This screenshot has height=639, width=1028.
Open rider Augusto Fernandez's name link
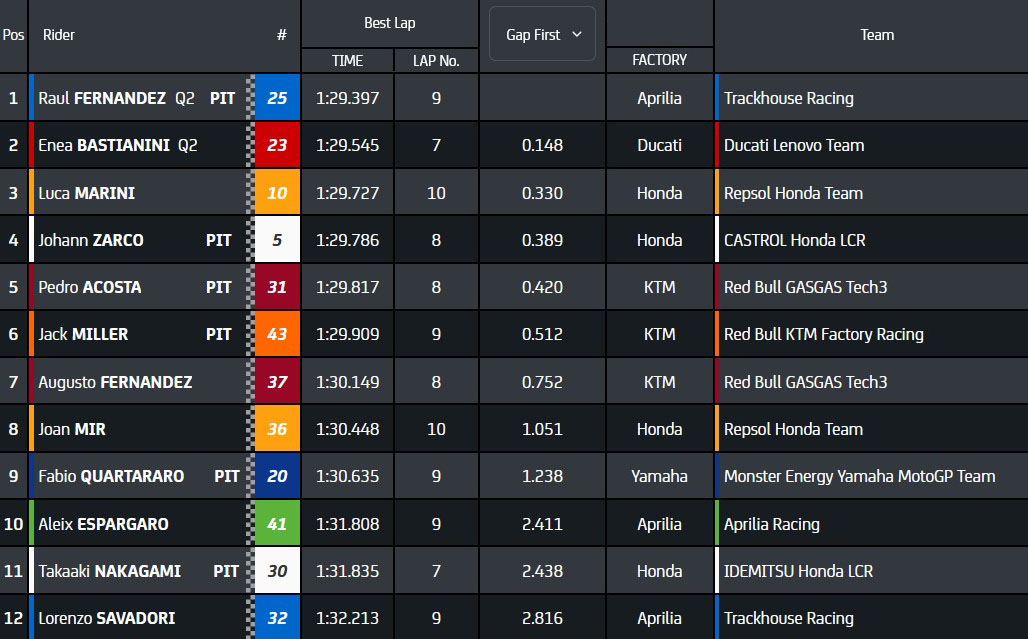pyautogui.click(x=115, y=382)
